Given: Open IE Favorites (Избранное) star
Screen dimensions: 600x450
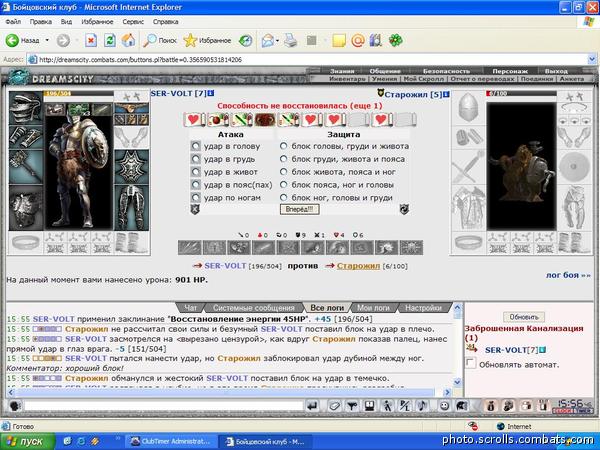Looking at the screenshot, I should [x=207, y=40].
